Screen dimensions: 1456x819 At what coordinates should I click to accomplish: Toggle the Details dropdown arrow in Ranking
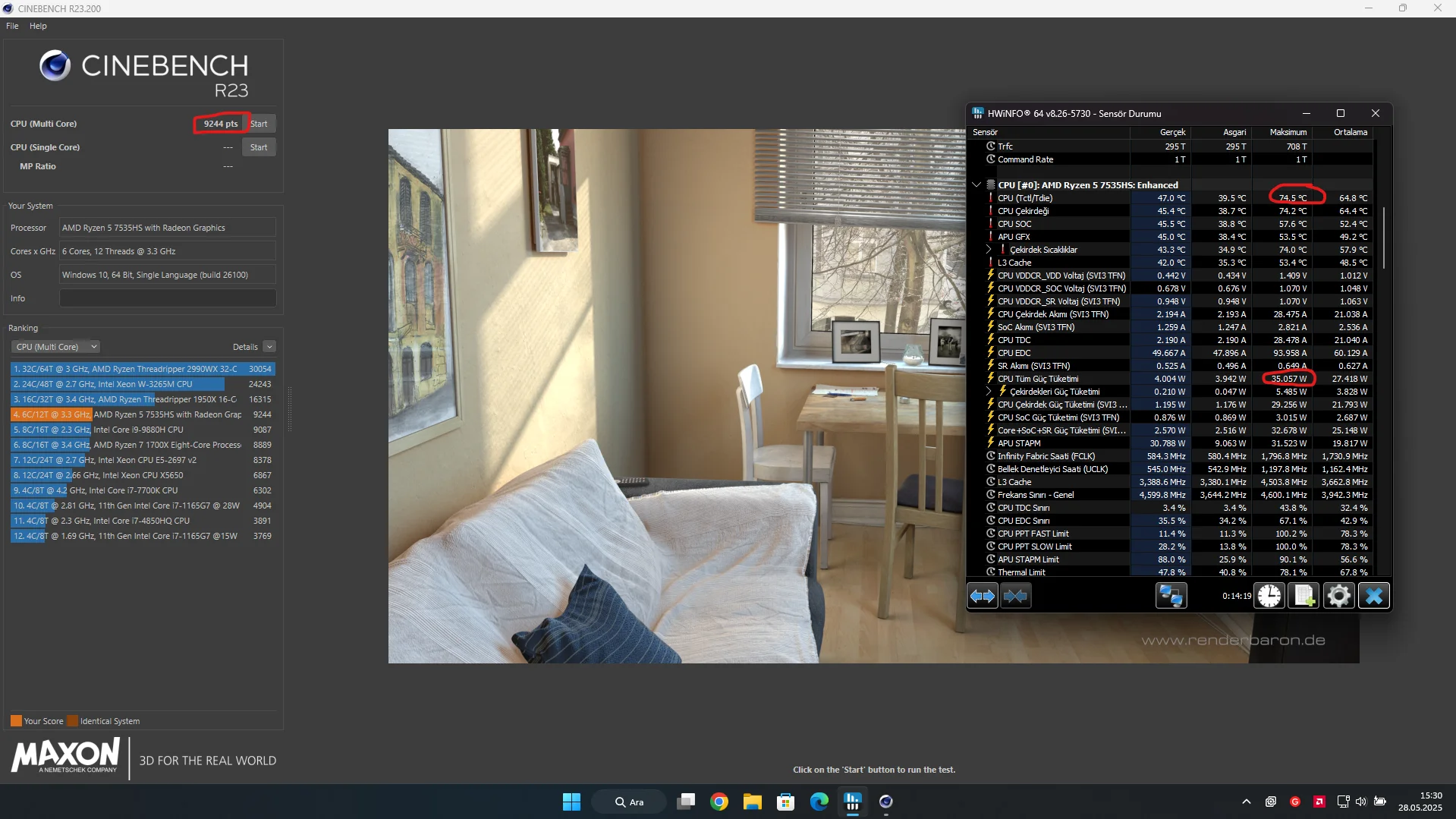pyautogui.click(x=269, y=347)
